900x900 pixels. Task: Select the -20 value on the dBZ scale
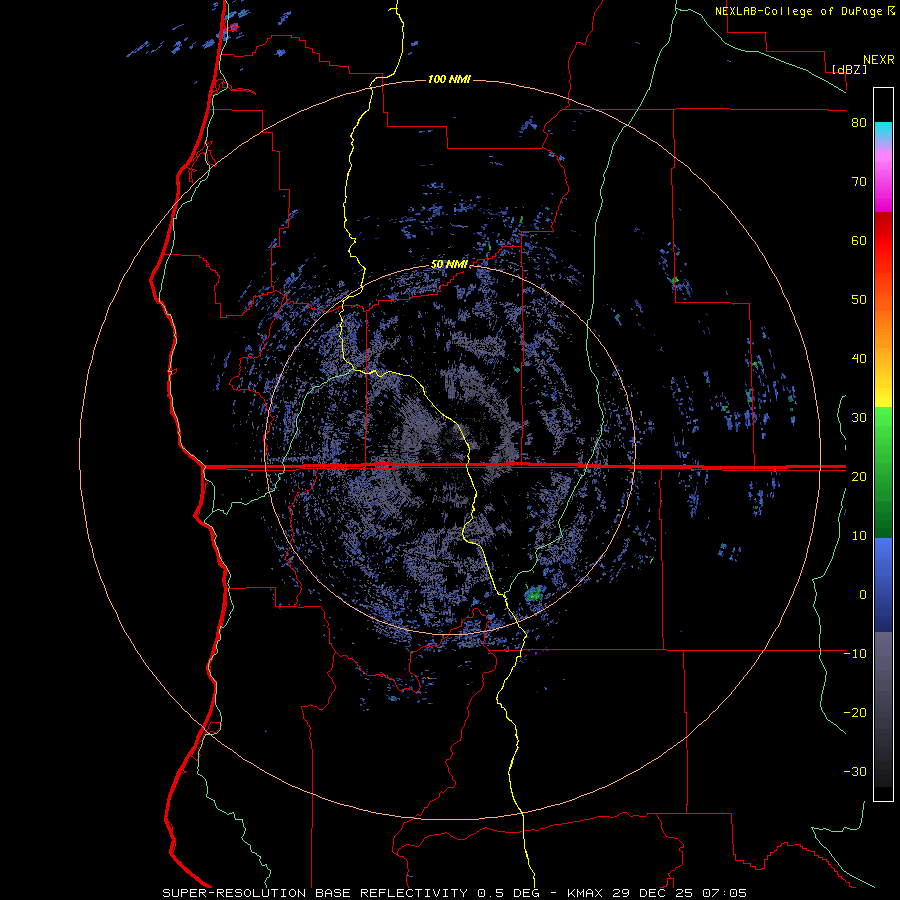(x=855, y=712)
